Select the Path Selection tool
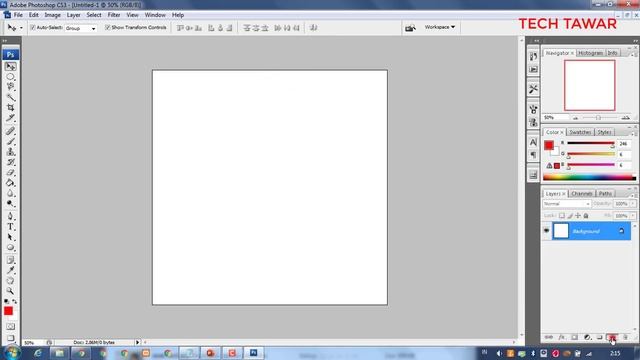 coord(11,237)
